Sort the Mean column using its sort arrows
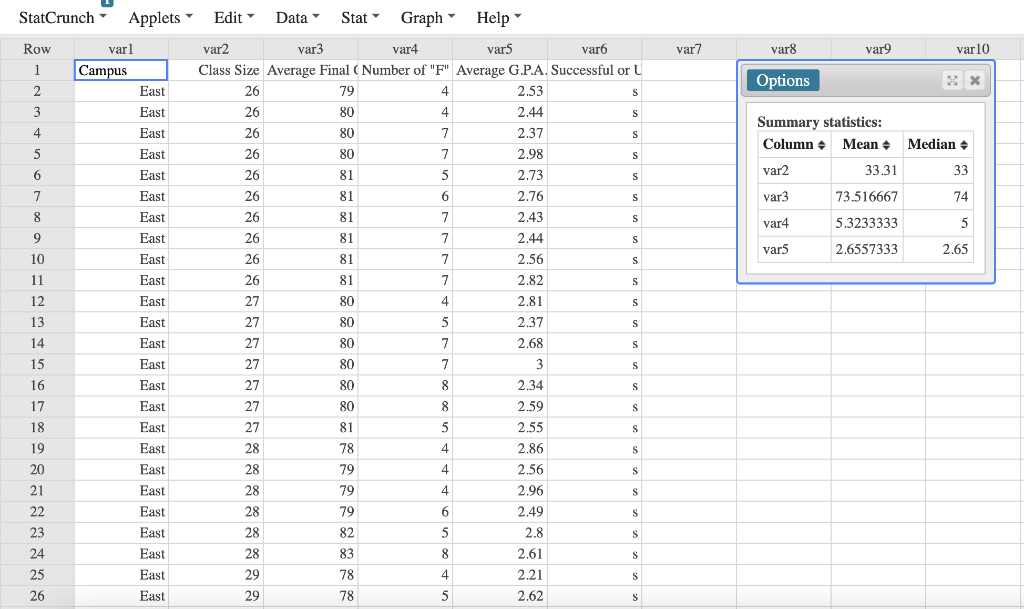1024x609 pixels. tap(886, 144)
